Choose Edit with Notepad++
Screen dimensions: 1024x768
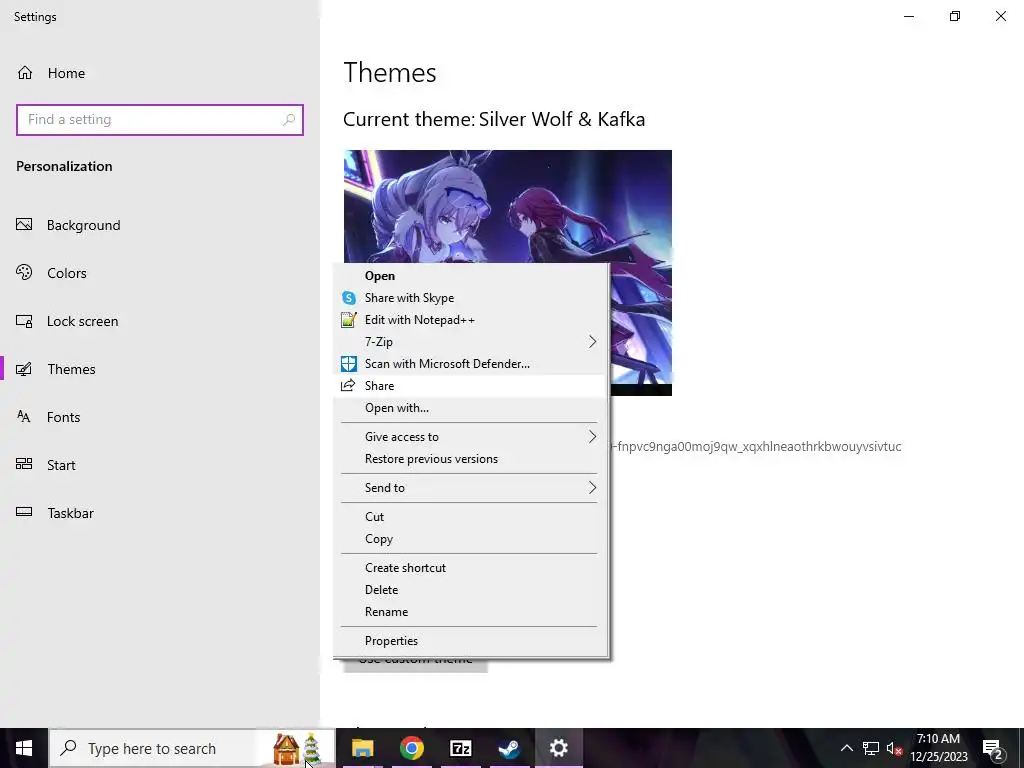(x=471, y=320)
